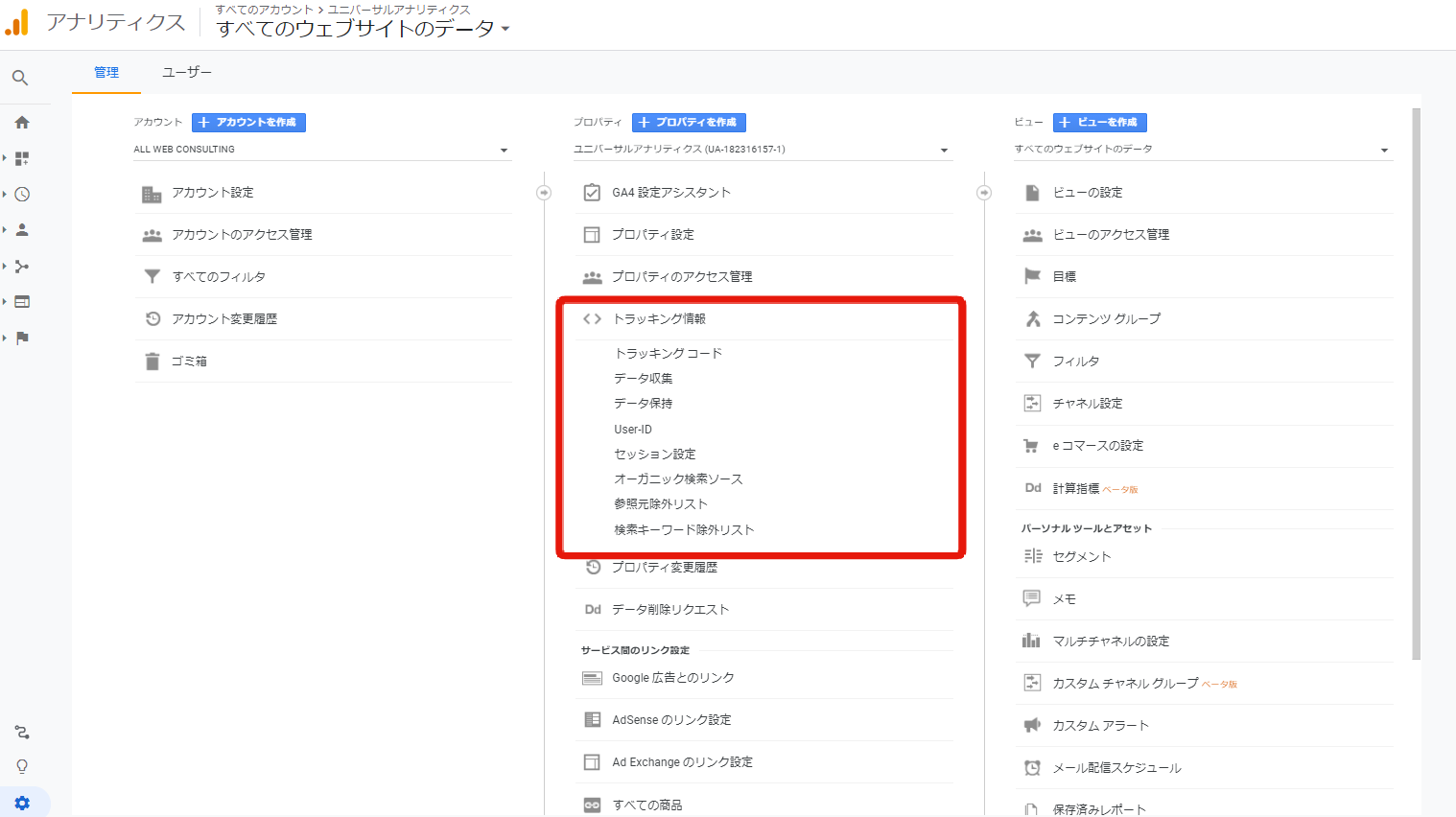The width and height of the screenshot is (1456, 817).
Task: Open 参照元除外リスト submenu item
Action: 661,504
